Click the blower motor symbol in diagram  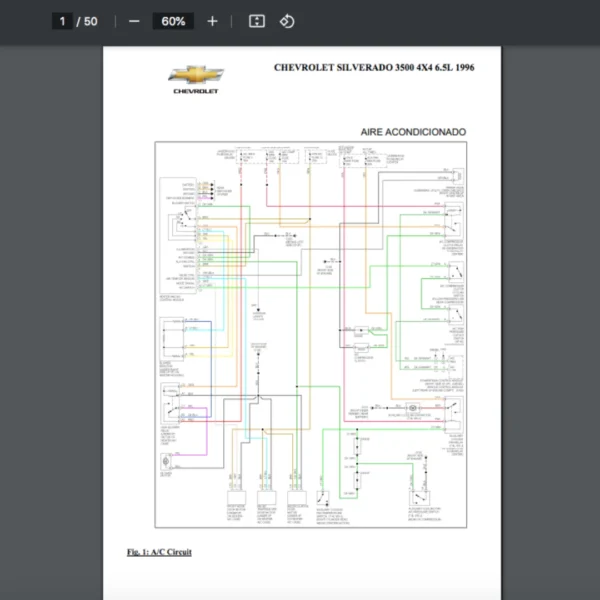tap(166, 466)
